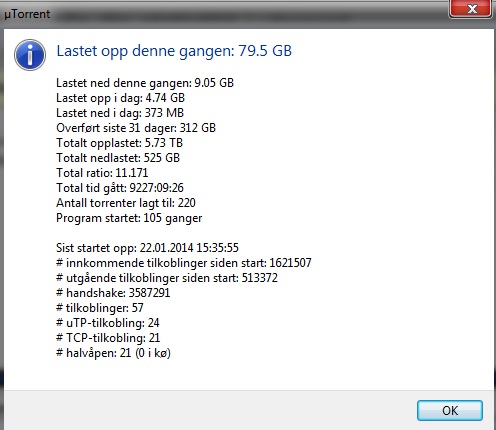Click 'Program startet: 105 ganger' line
Viewport: 496px width, 430px height.
(x=129, y=218)
